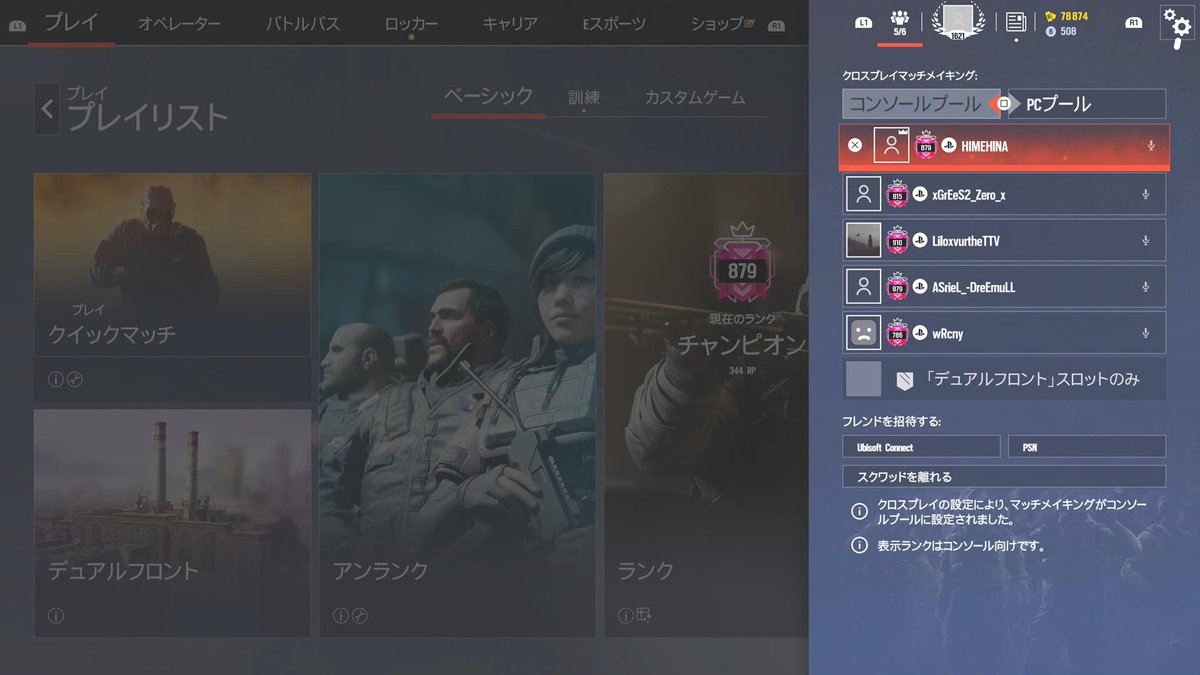Switch to the 訓練 playlist tab
This screenshot has height=675, width=1200.
(x=584, y=97)
